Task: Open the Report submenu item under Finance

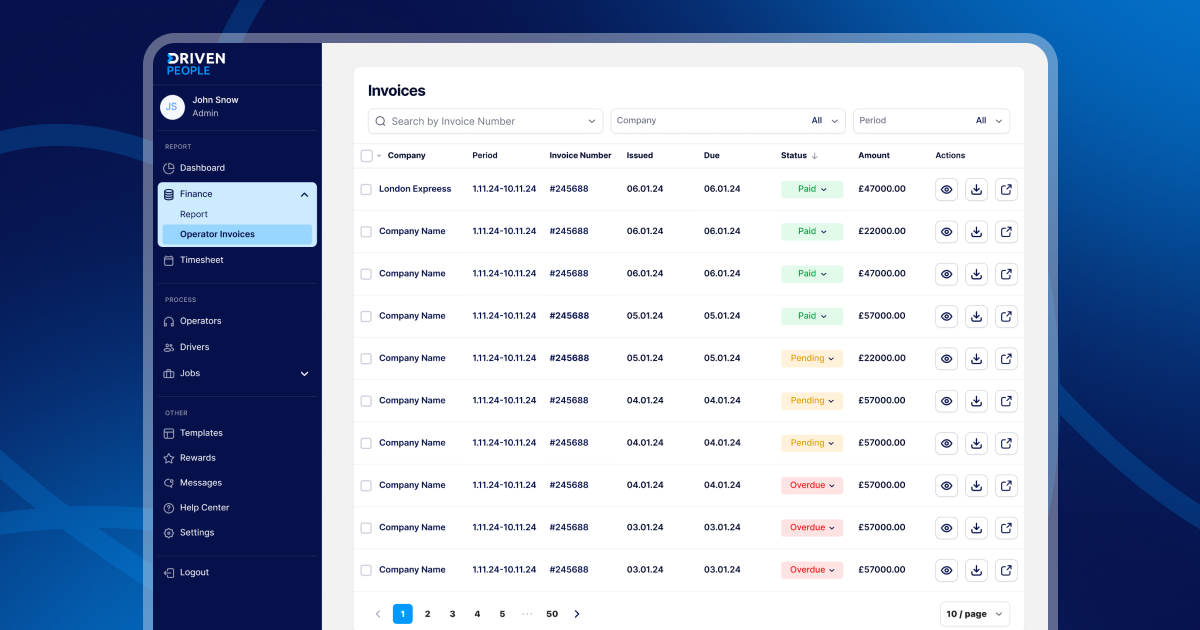Action: (194, 214)
